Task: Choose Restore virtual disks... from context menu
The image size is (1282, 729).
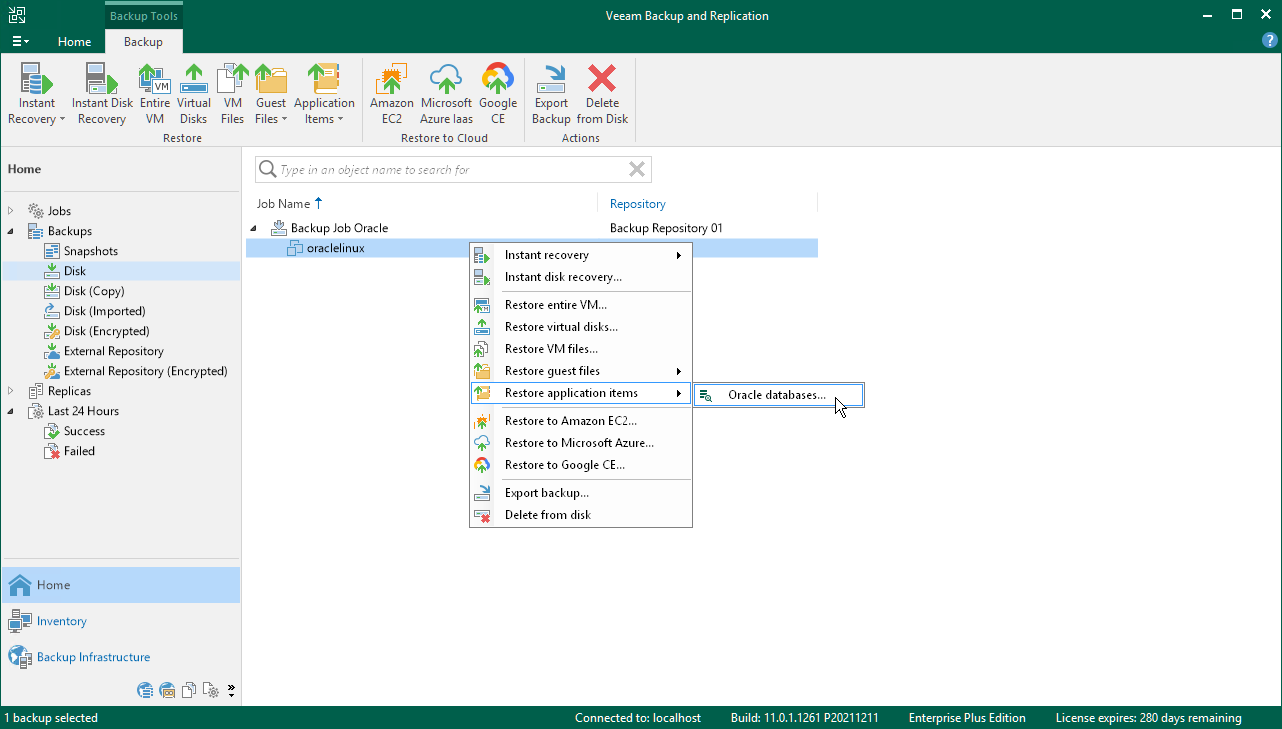Action: coord(581,327)
